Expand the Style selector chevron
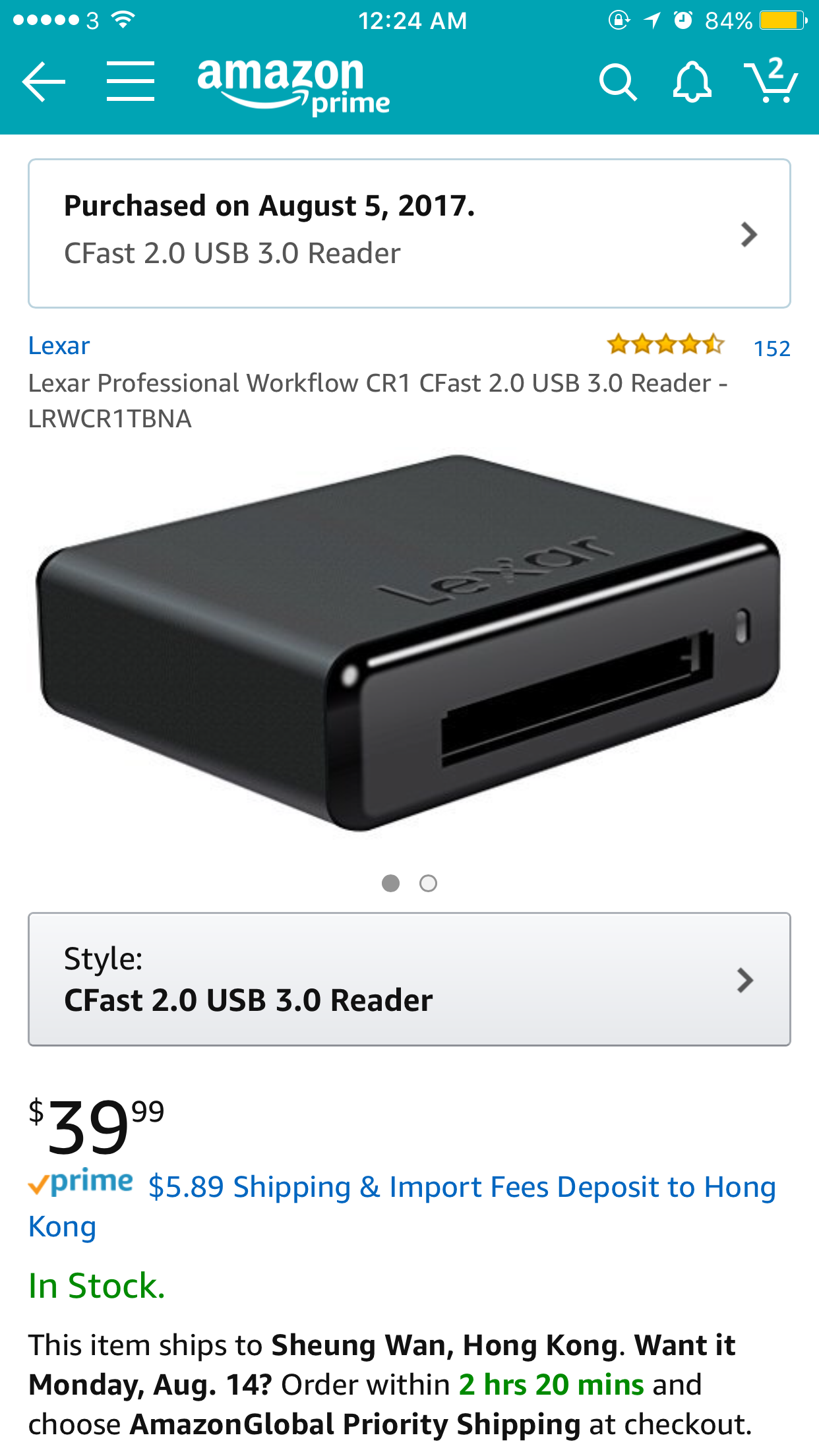The height and width of the screenshot is (1456, 819). click(745, 981)
